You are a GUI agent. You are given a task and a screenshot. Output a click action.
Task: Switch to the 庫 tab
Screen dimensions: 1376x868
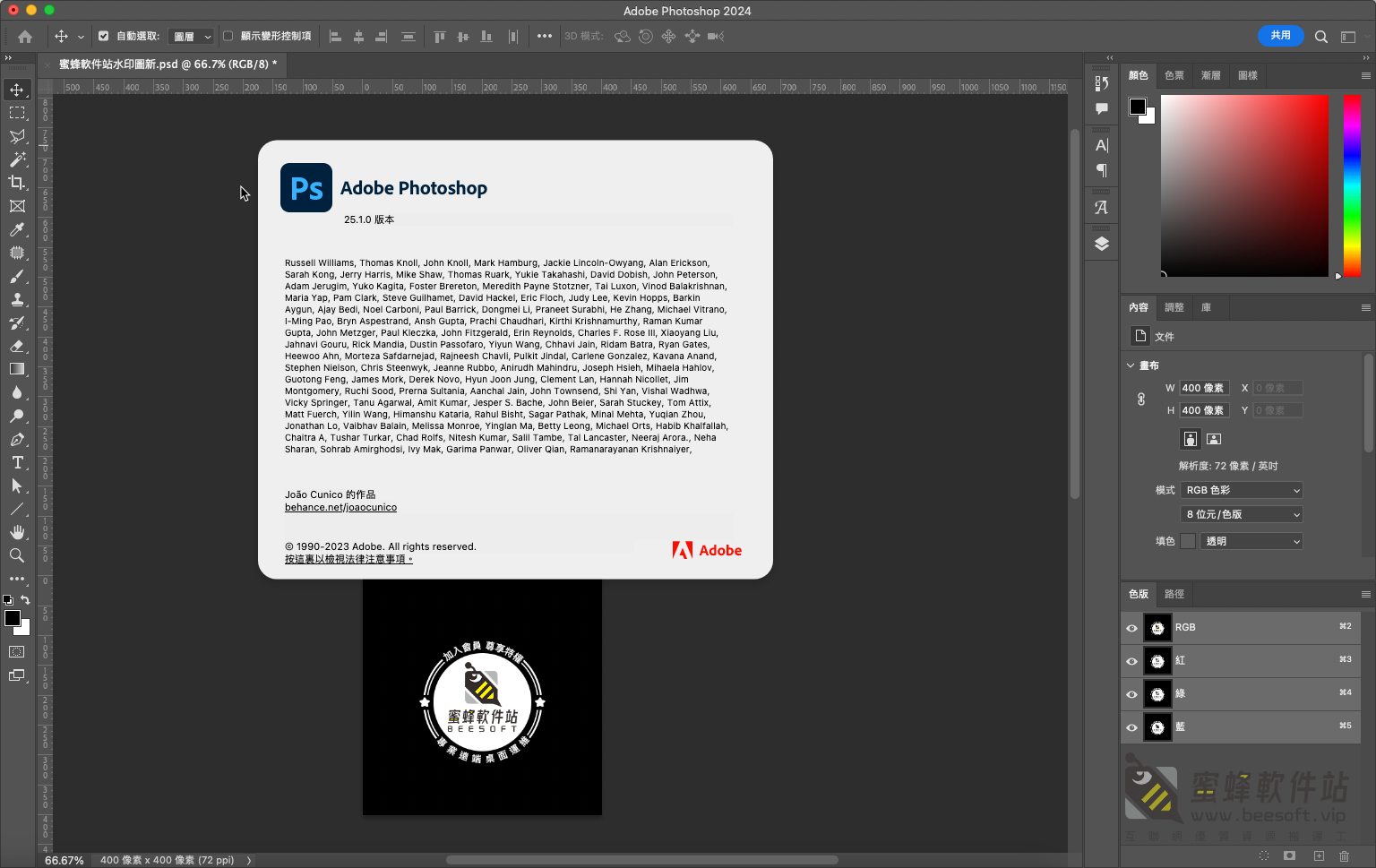click(x=1206, y=307)
